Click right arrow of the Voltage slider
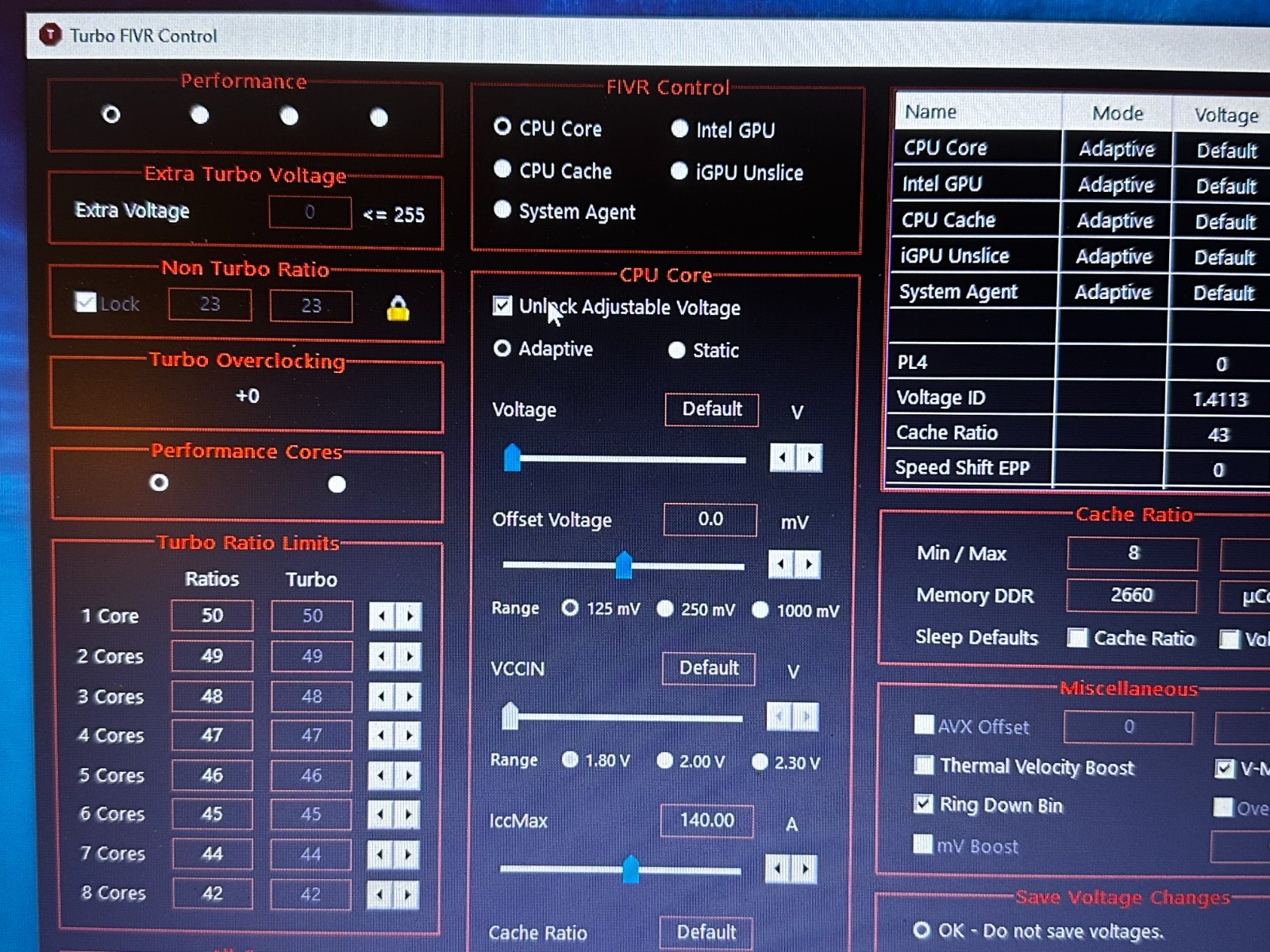The width and height of the screenshot is (1270, 952). click(x=810, y=458)
